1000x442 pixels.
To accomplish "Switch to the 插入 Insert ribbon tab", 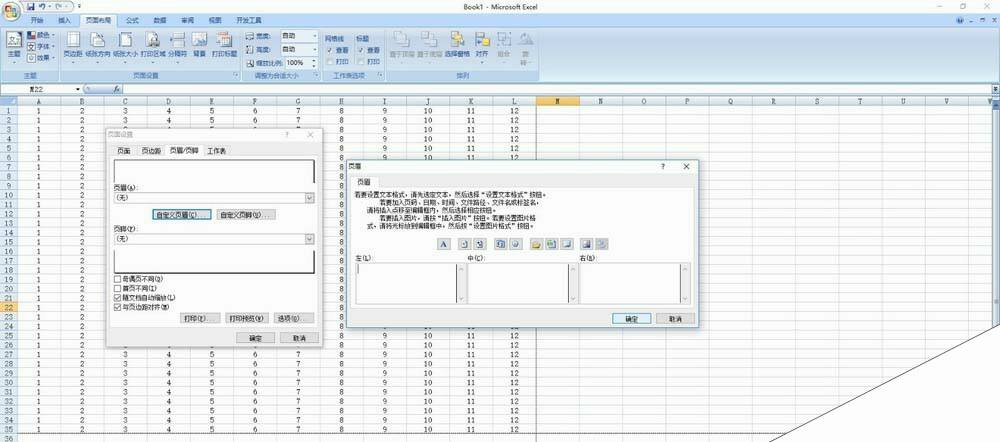I will [x=64, y=20].
